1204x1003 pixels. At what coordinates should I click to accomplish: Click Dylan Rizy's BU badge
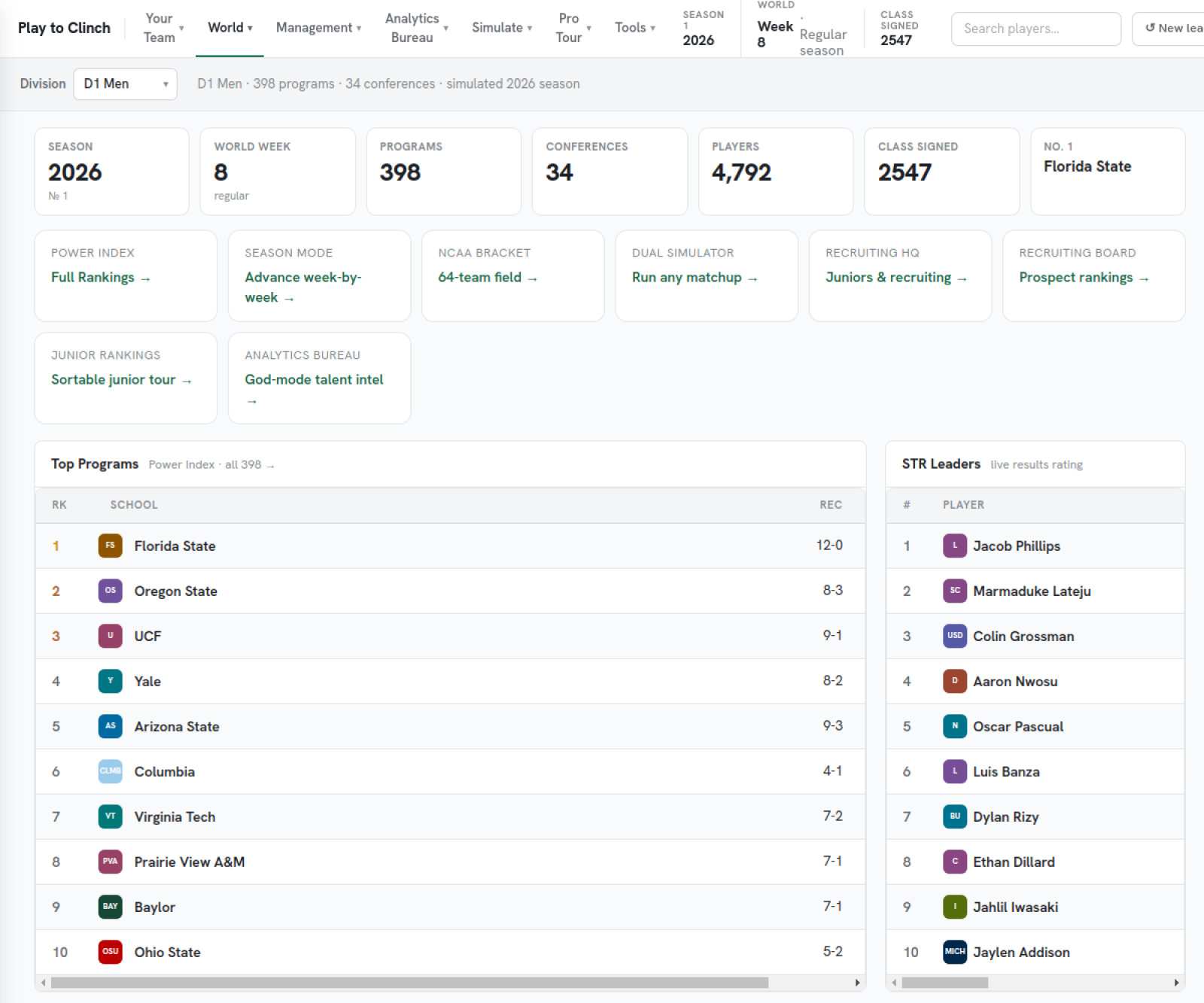955,816
